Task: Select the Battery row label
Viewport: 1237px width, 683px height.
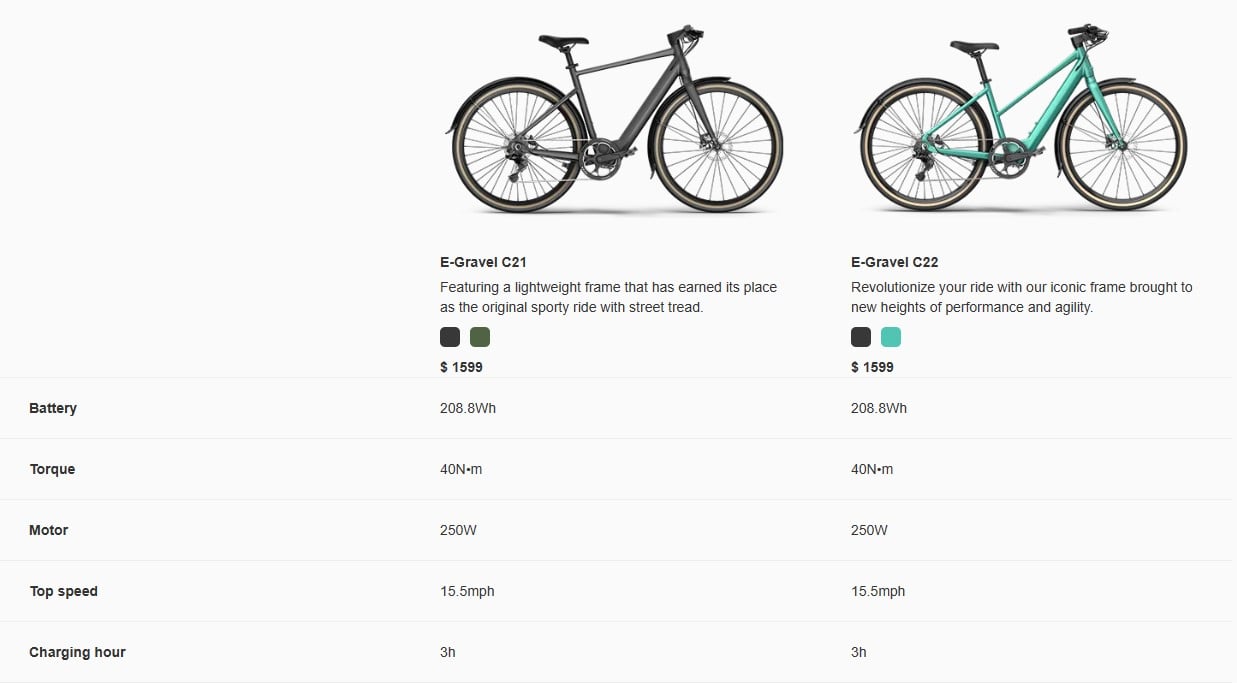Action: click(53, 408)
